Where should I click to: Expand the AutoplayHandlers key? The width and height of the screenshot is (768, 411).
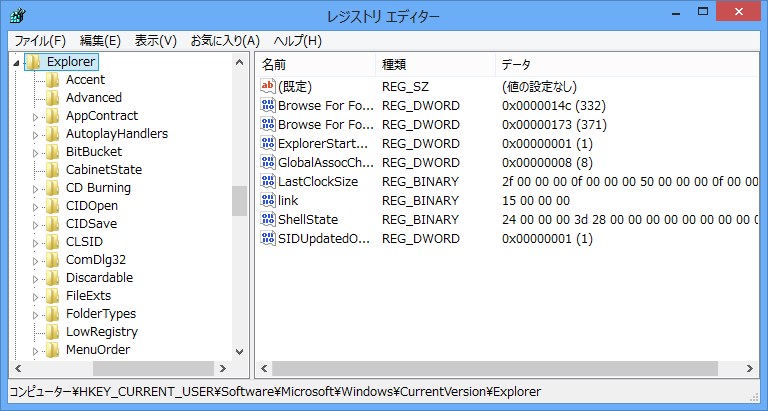pos(35,135)
